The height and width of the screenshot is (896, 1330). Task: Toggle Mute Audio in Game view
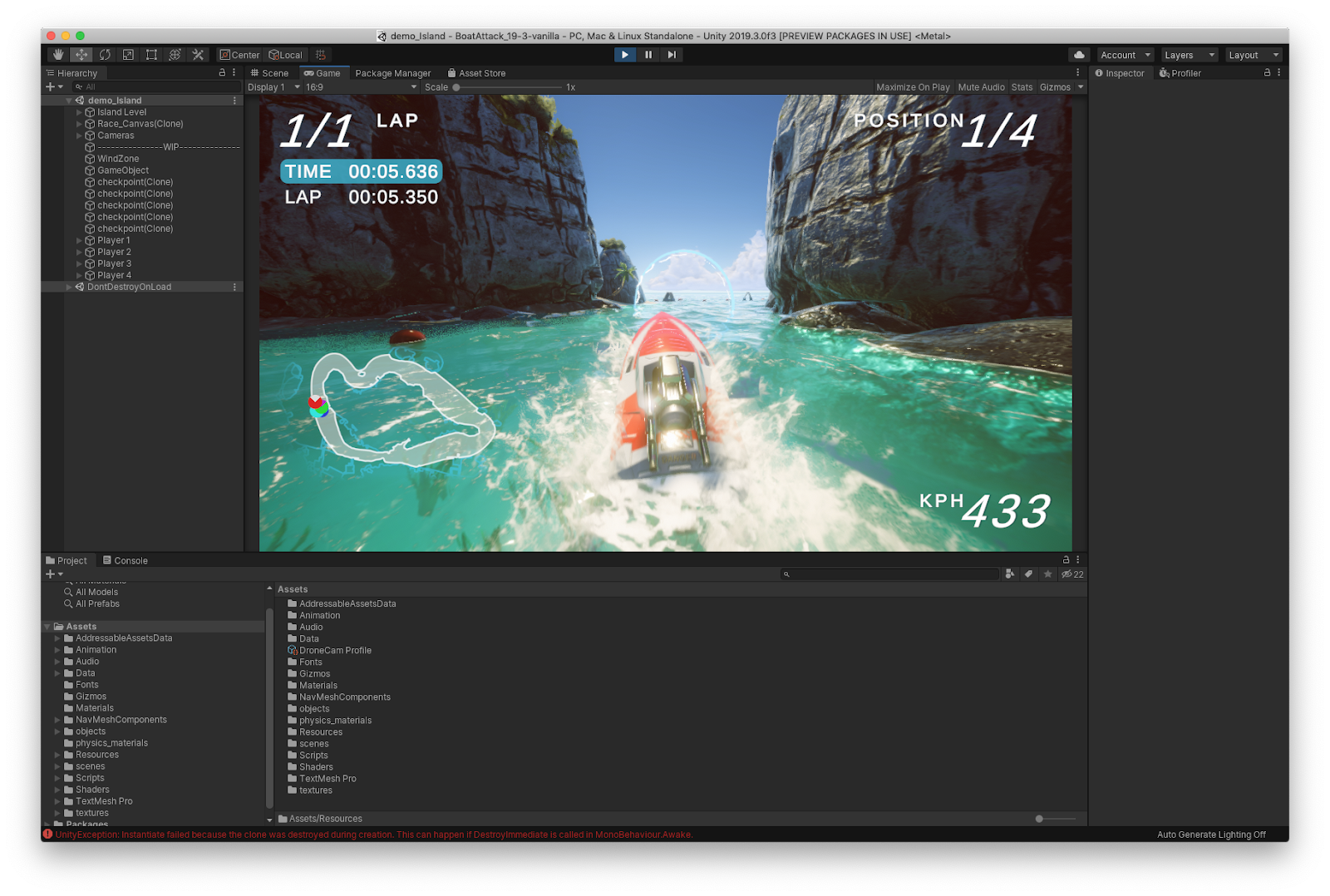click(981, 87)
